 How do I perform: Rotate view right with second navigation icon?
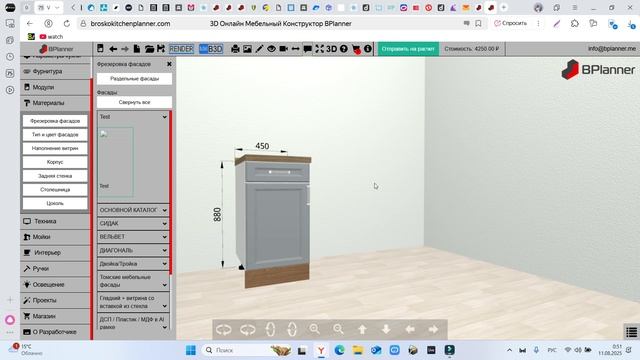click(x=247, y=329)
